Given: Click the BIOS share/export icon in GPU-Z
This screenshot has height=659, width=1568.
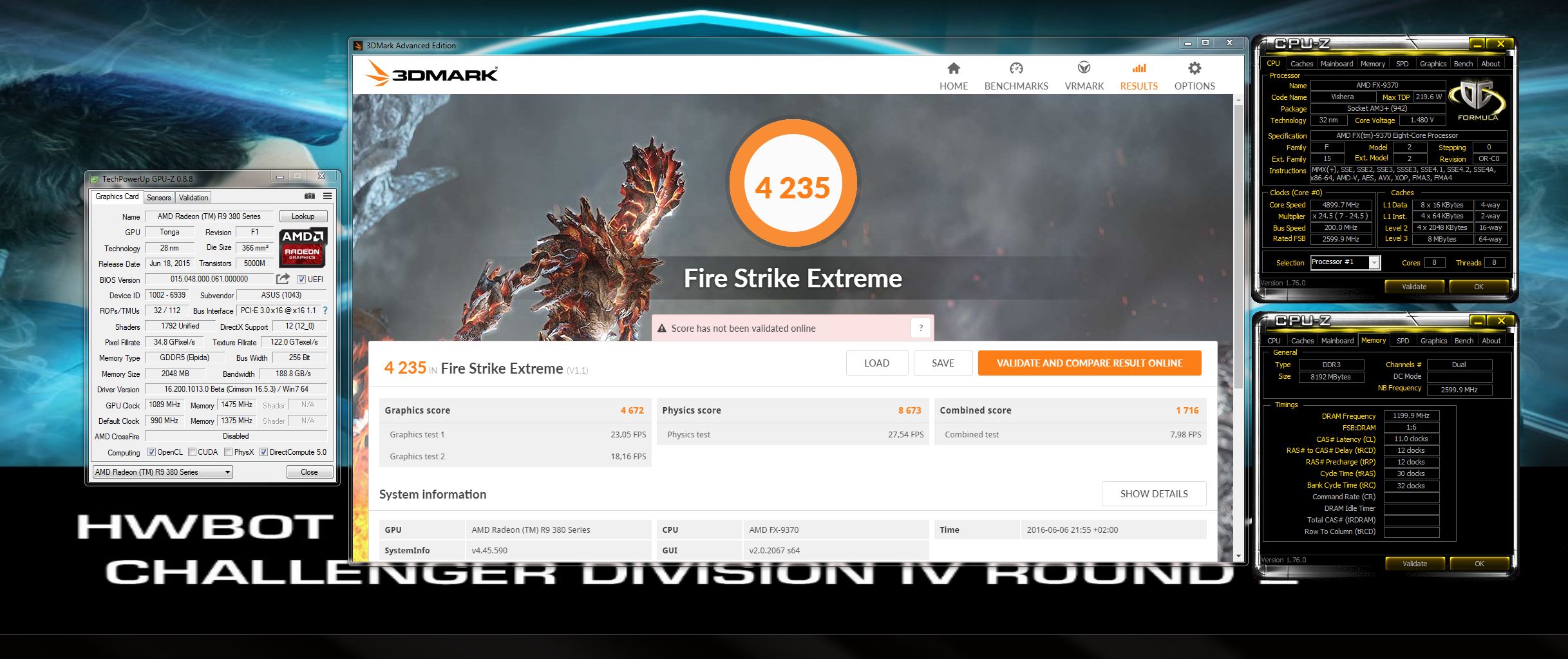Looking at the screenshot, I should 283,279.
